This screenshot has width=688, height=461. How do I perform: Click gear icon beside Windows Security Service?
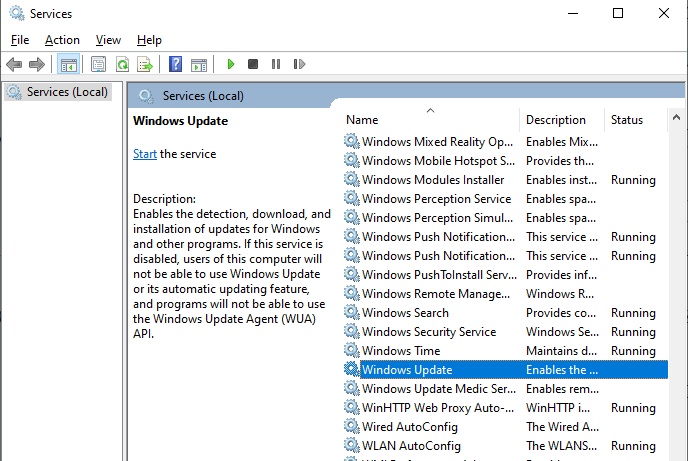351,331
